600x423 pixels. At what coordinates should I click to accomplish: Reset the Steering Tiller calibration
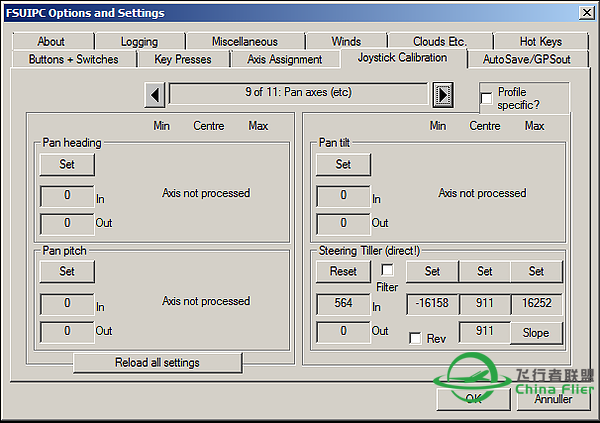pos(343,271)
